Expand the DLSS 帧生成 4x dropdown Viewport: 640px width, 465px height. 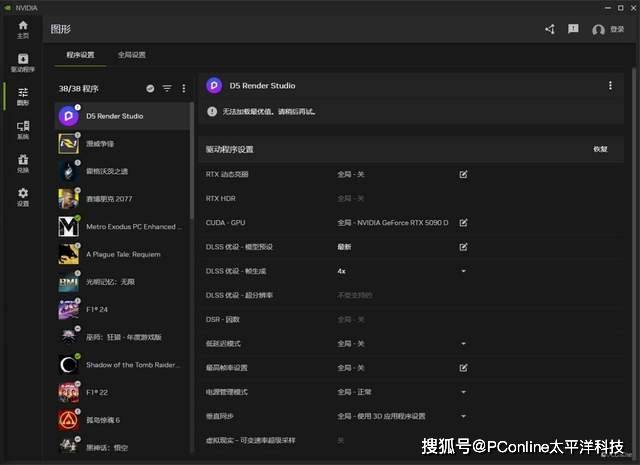(x=463, y=271)
